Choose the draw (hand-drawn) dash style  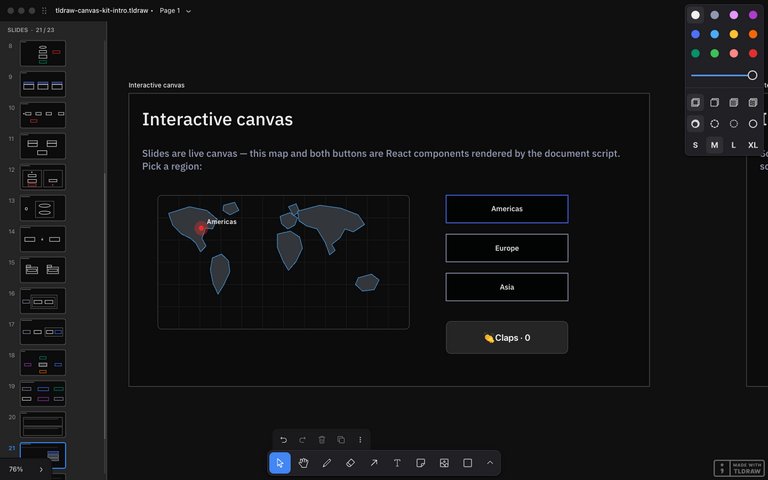[x=695, y=124]
